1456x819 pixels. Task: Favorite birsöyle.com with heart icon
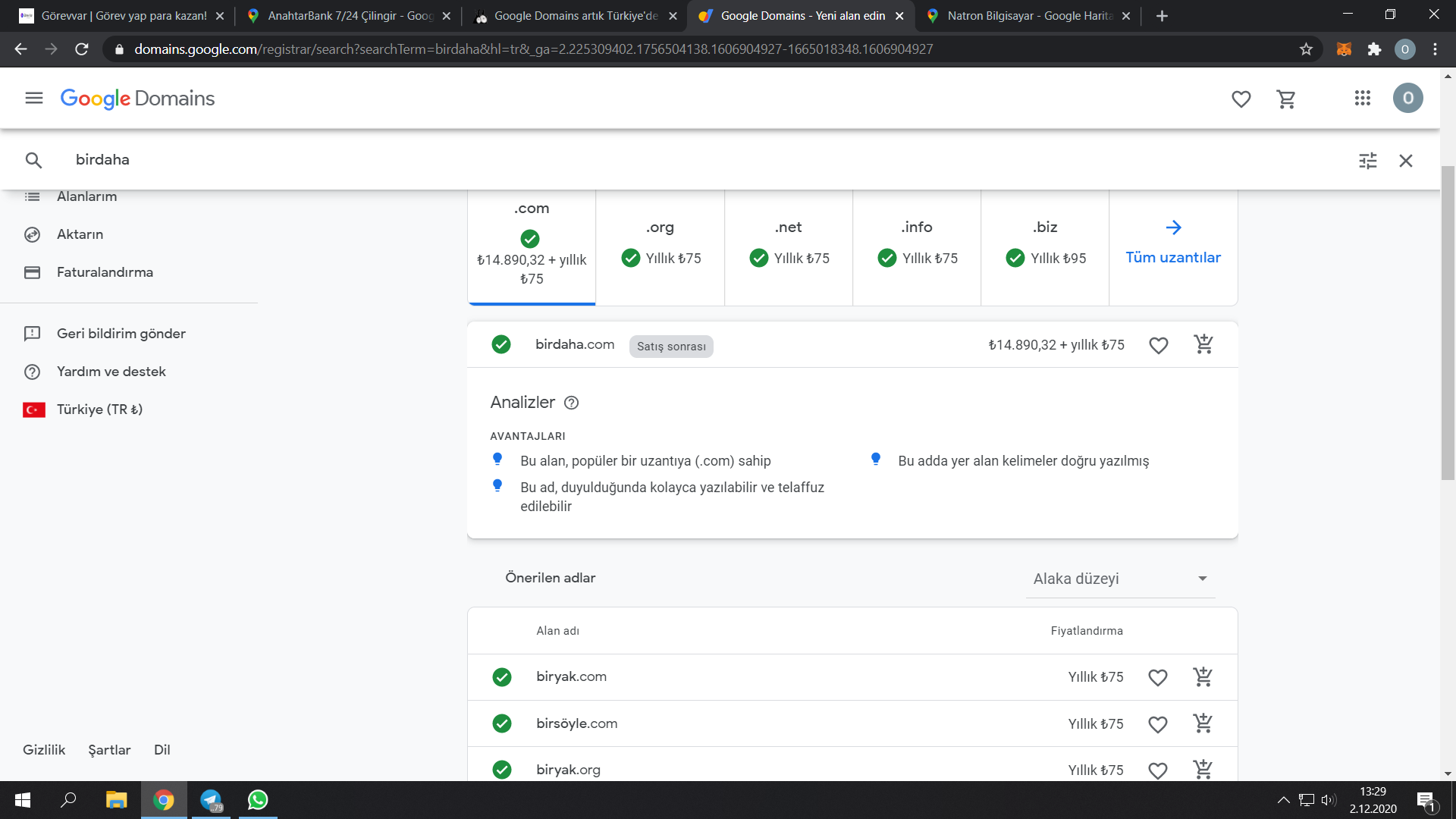(1158, 724)
